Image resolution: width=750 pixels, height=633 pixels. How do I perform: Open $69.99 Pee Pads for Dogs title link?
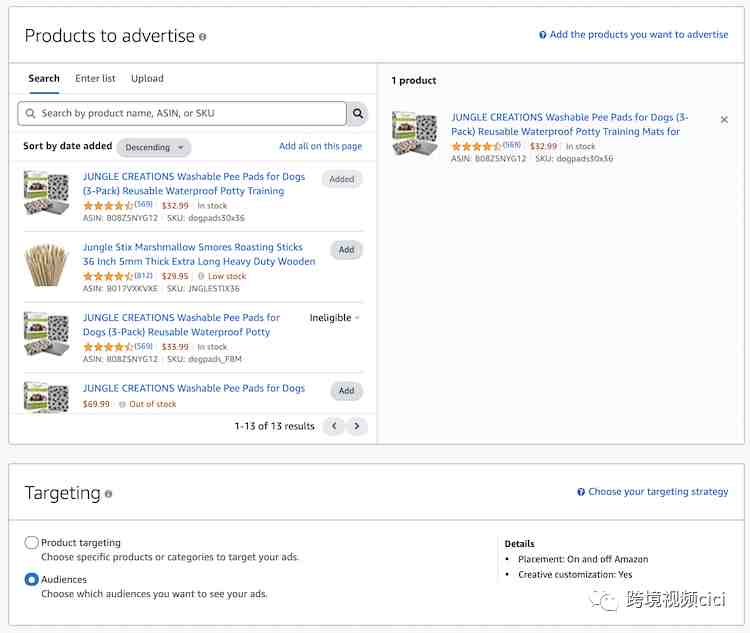[194, 388]
